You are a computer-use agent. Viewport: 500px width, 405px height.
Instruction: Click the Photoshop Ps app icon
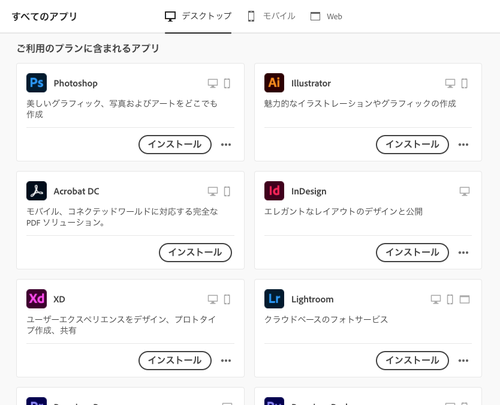36,83
